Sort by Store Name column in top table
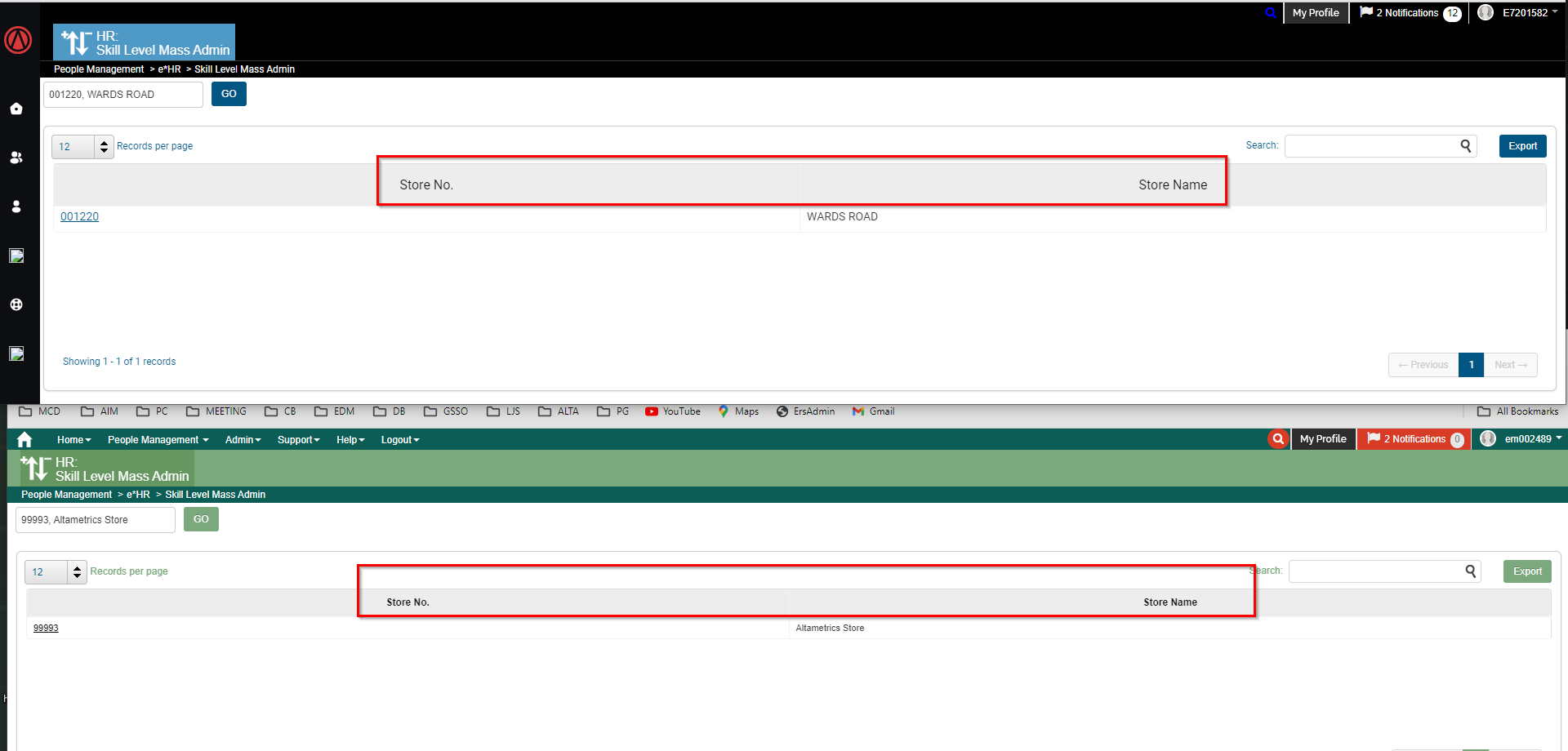1568x751 pixels. [1173, 185]
